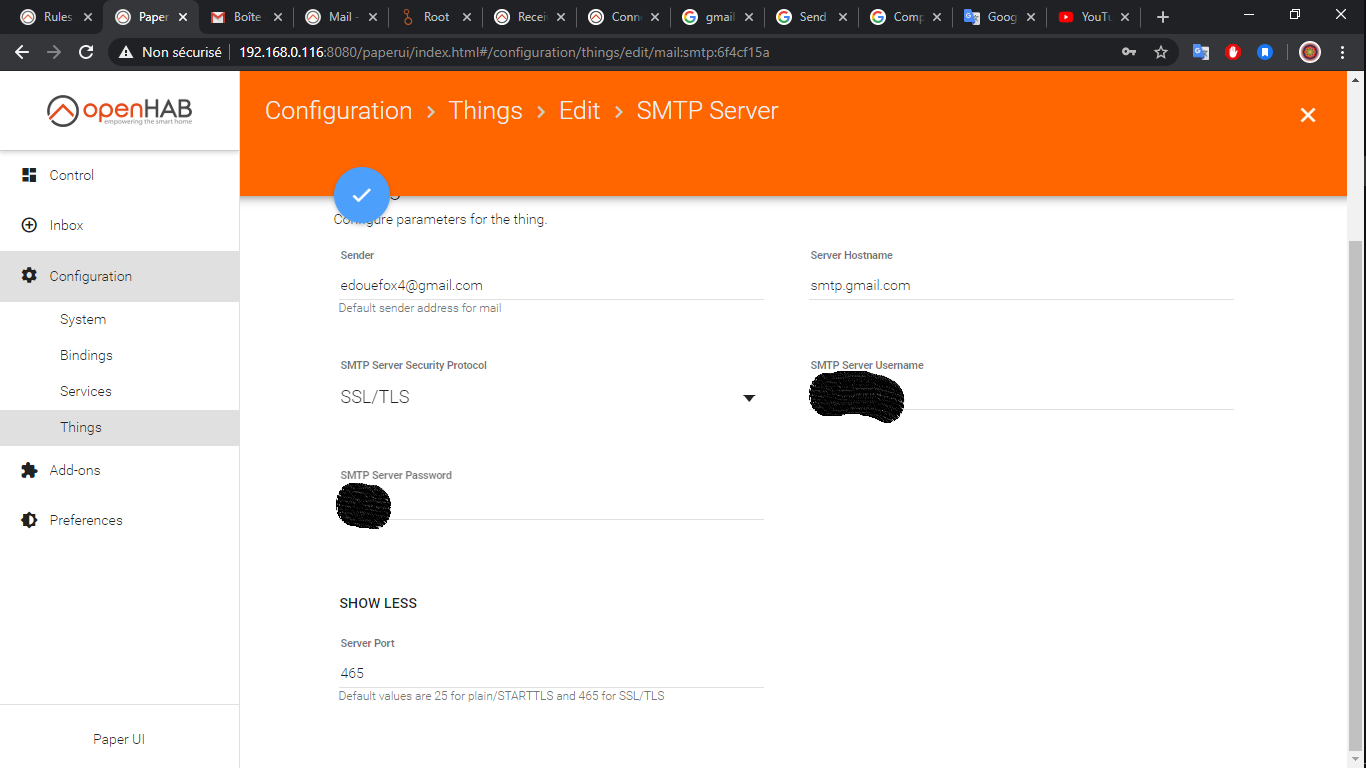
Task: Close the Root browser tab
Action: 466,17
